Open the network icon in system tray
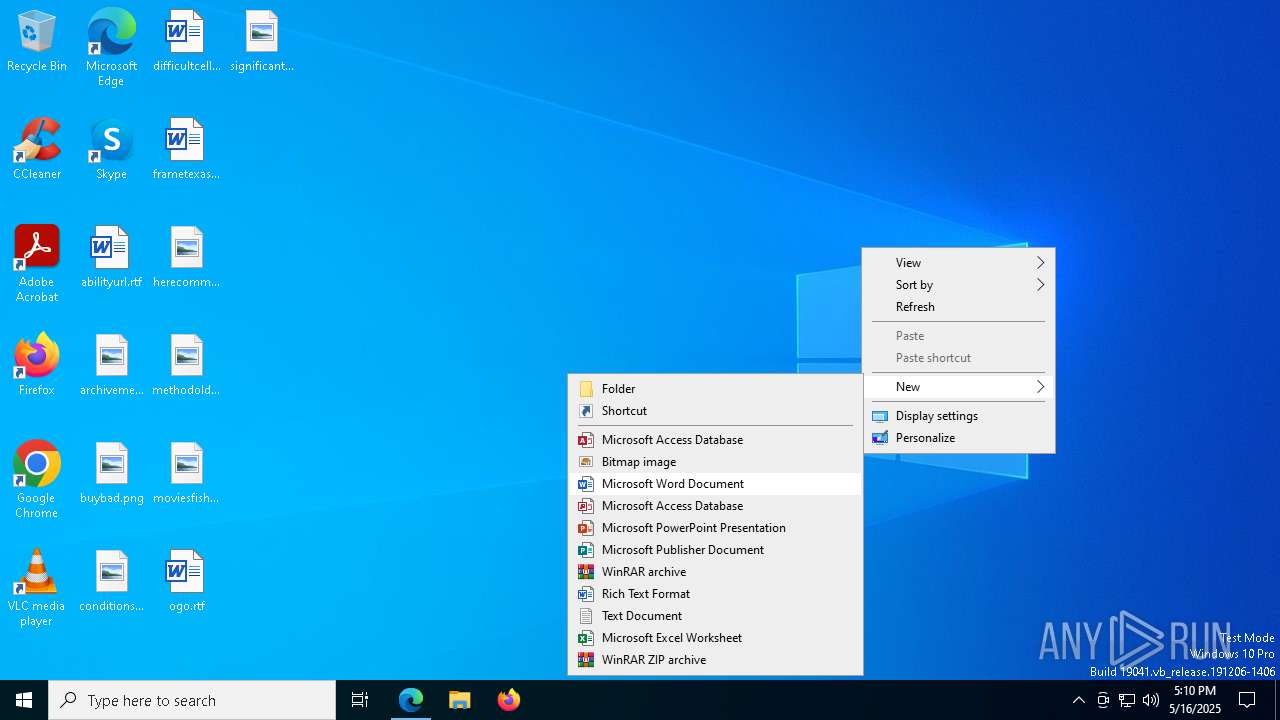Viewport: 1280px width, 720px height. pyautogui.click(x=1127, y=700)
